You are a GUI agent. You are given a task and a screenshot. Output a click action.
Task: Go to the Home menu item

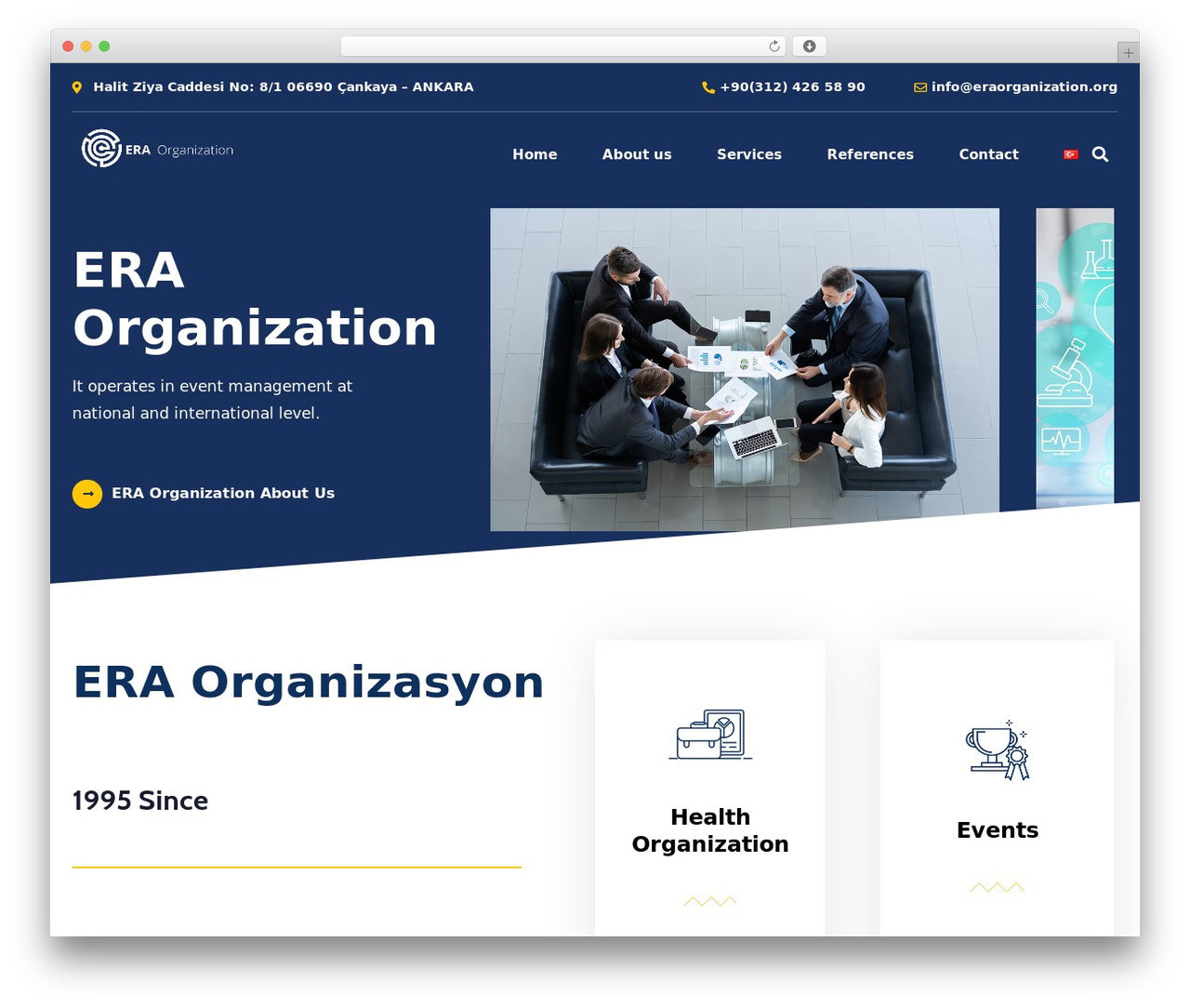535,154
